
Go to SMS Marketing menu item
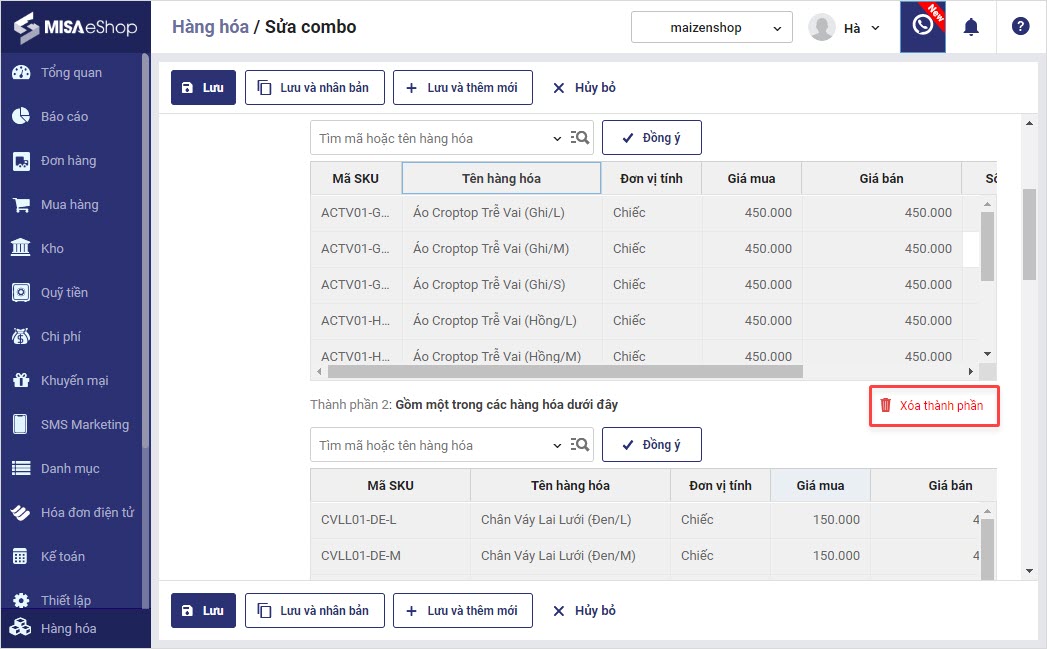[84, 425]
